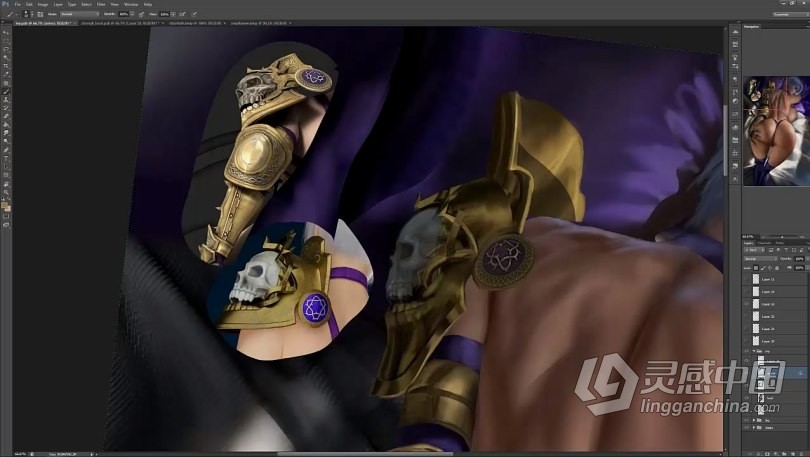Image resolution: width=810 pixels, height=457 pixels.
Task: Open the Opacity slider arrow in options bar
Action: click(132, 14)
